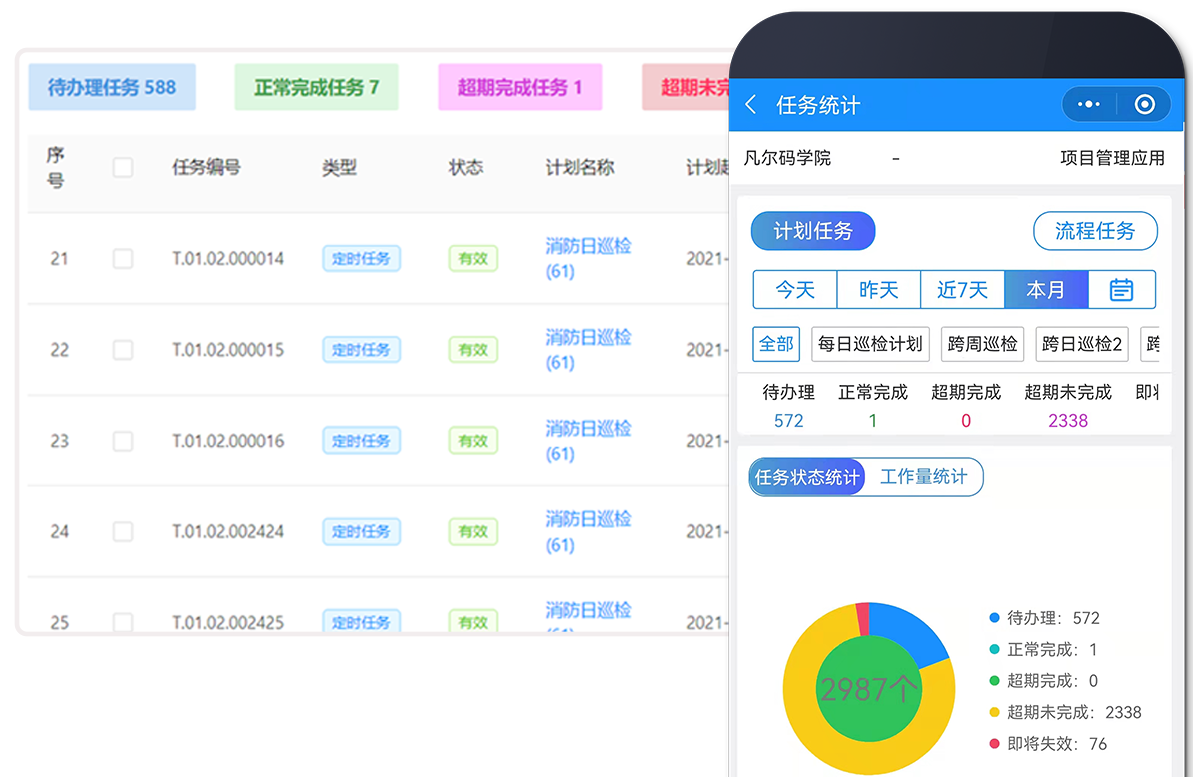Tap the 待办理任务 588 status card
Image resolution: width=1193 pixels, height=777 pixels.
(112, 87)
